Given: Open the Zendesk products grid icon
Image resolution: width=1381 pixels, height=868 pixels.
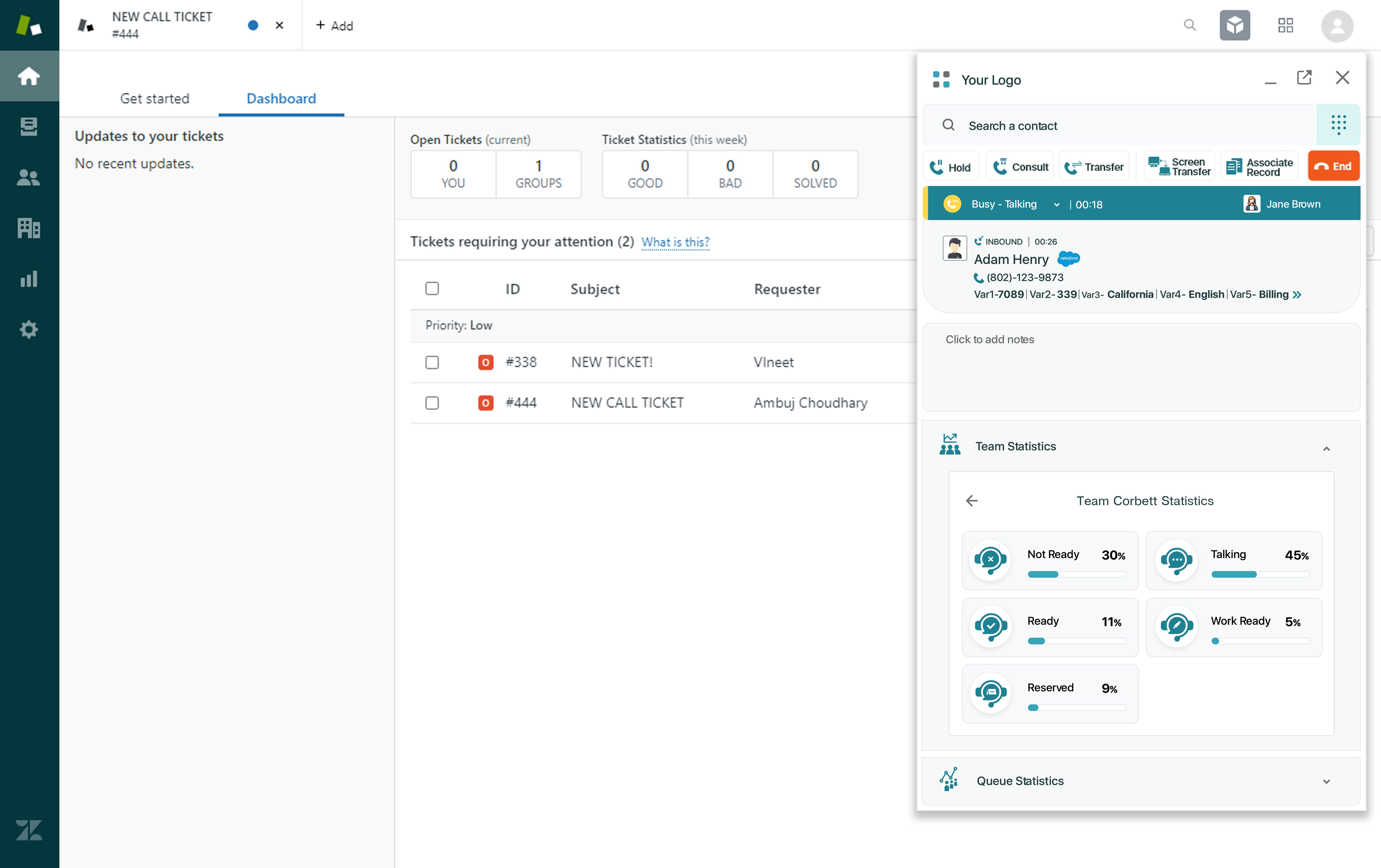Looking at the screenshot, I should pos(1285,25).
